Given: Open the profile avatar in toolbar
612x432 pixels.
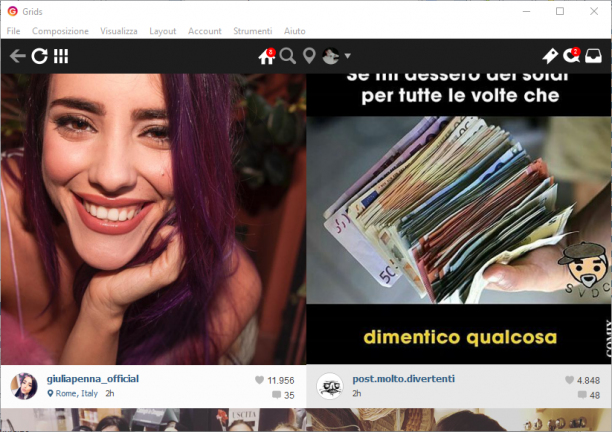Looking at the screenshot, I should [x=331, y=56].
